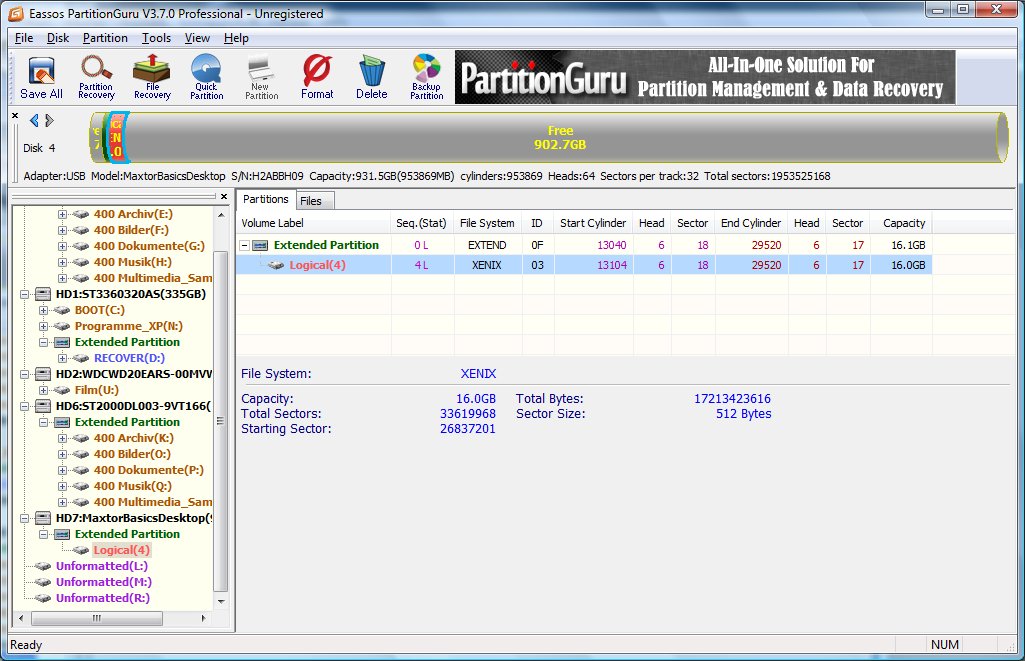Open the Partition menu
The width and height of the screenshot is (1025, 661).
(105, 38)
